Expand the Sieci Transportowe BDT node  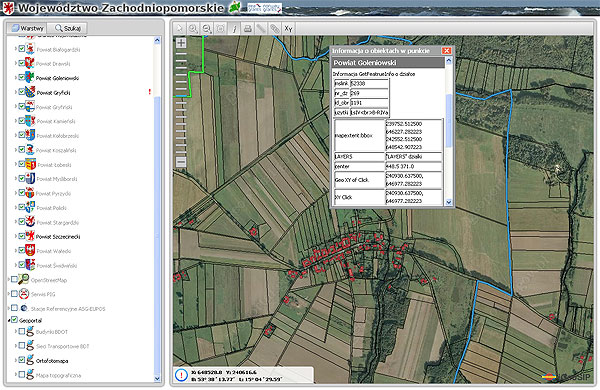click(16, 346)
